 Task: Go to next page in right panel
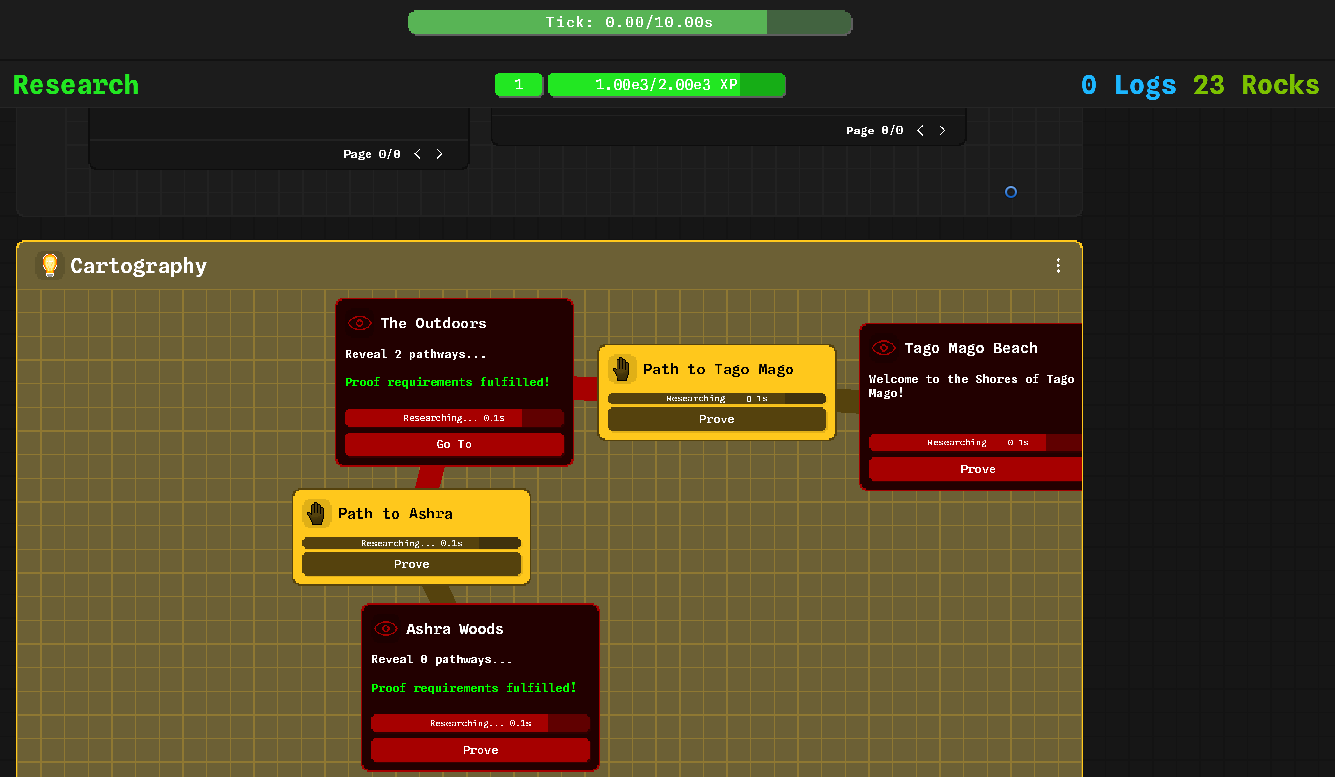coord(942,130)
